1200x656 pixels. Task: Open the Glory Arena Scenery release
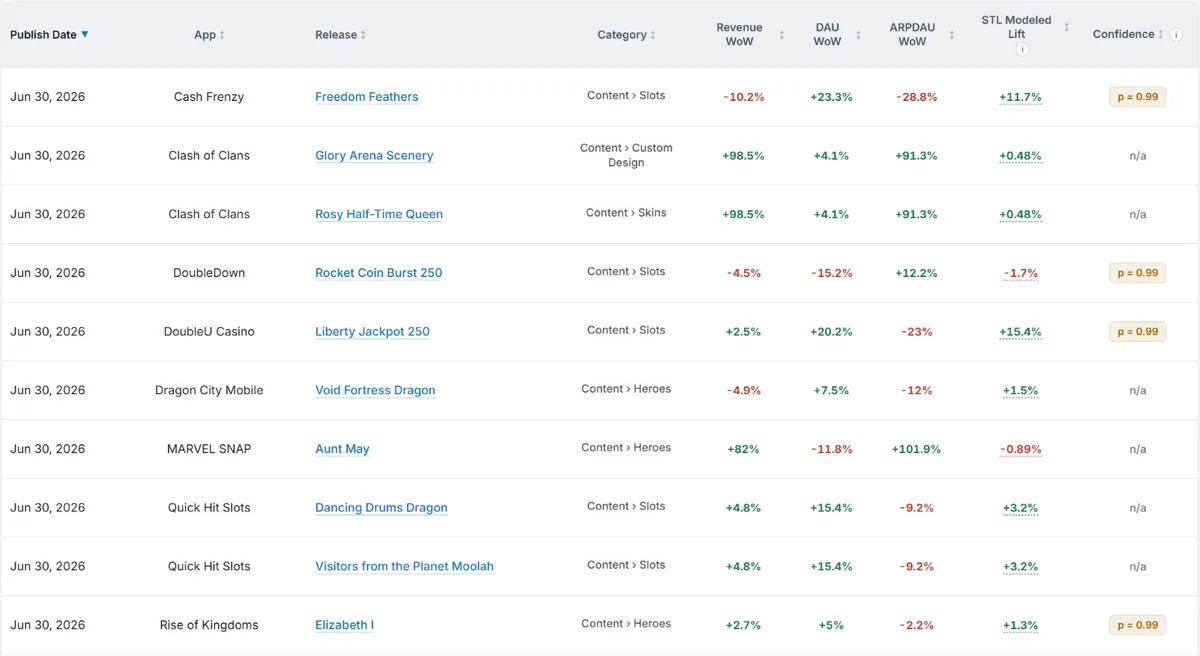pos(374,156)
